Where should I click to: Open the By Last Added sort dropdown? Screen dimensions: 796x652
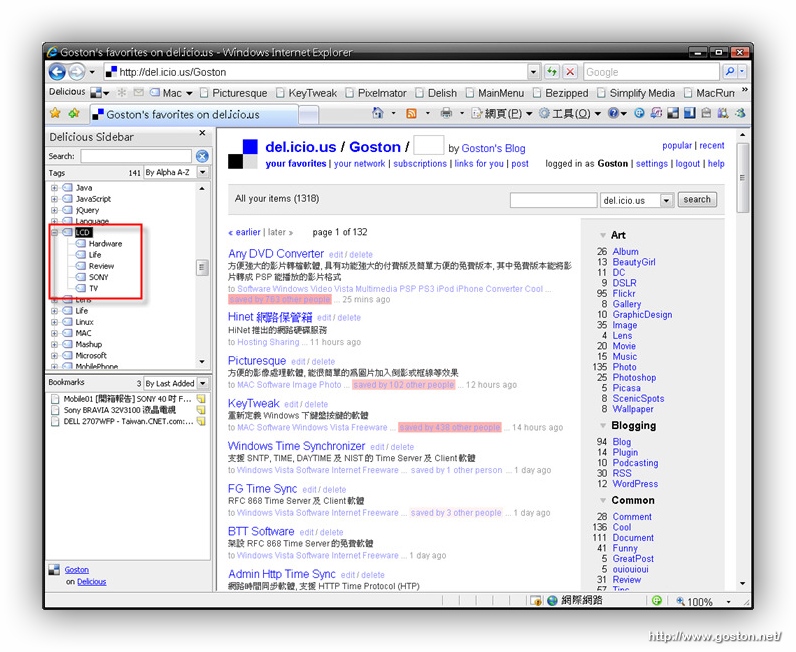(x=203, y=383)
